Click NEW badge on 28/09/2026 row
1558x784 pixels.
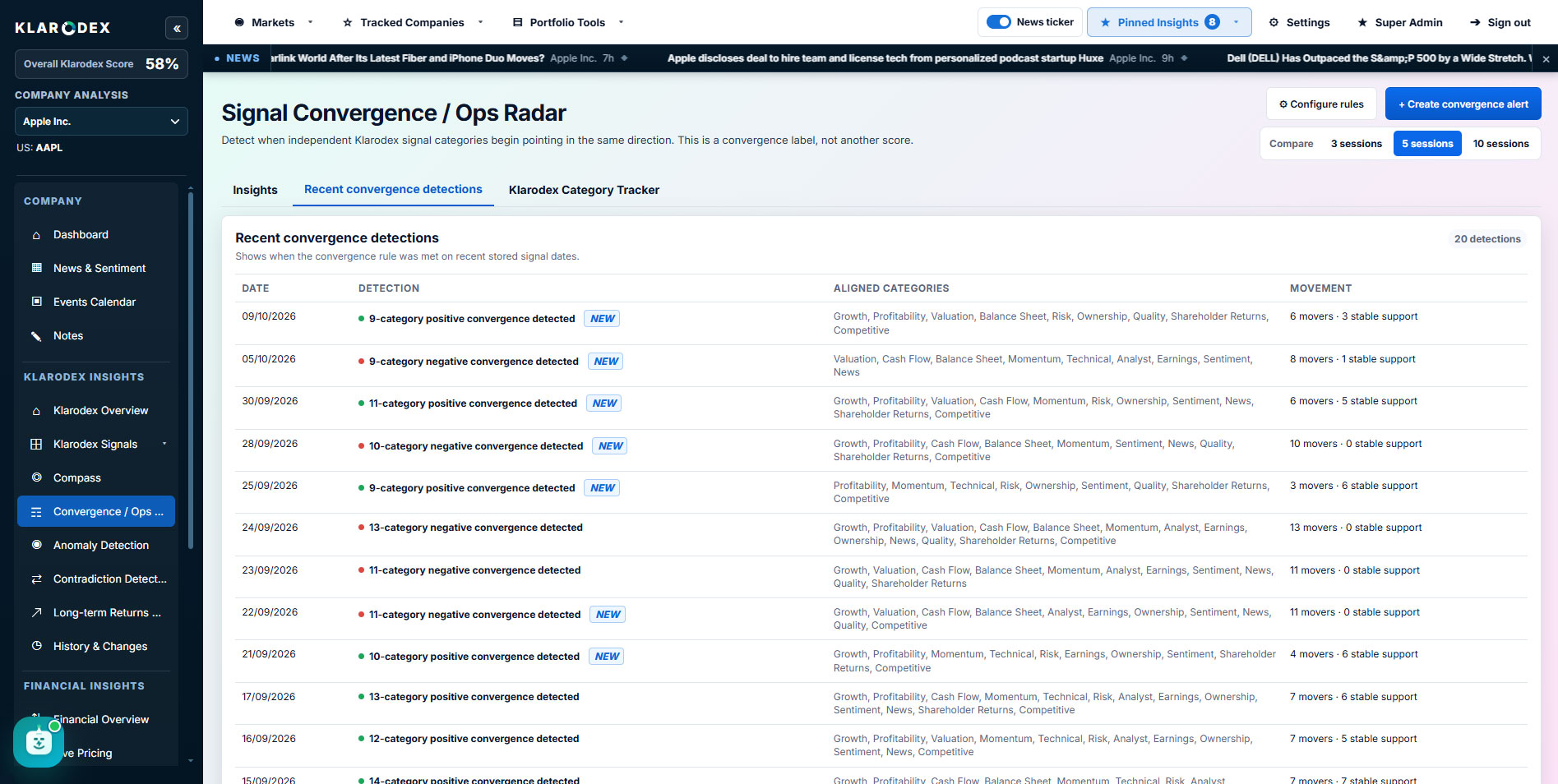610,446
